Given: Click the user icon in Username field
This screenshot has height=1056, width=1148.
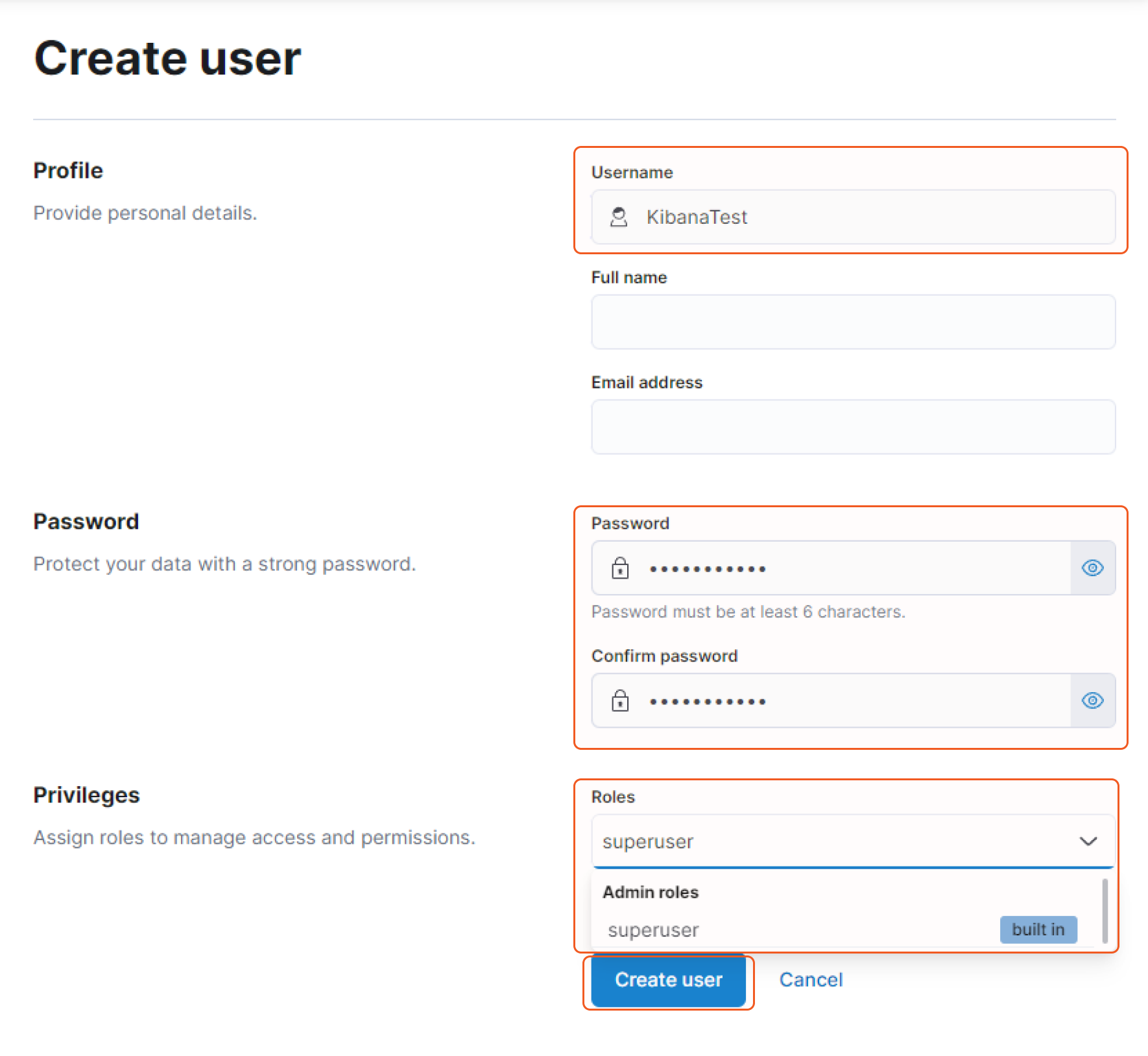Looking at the screenshot, I should pos(619,217).
